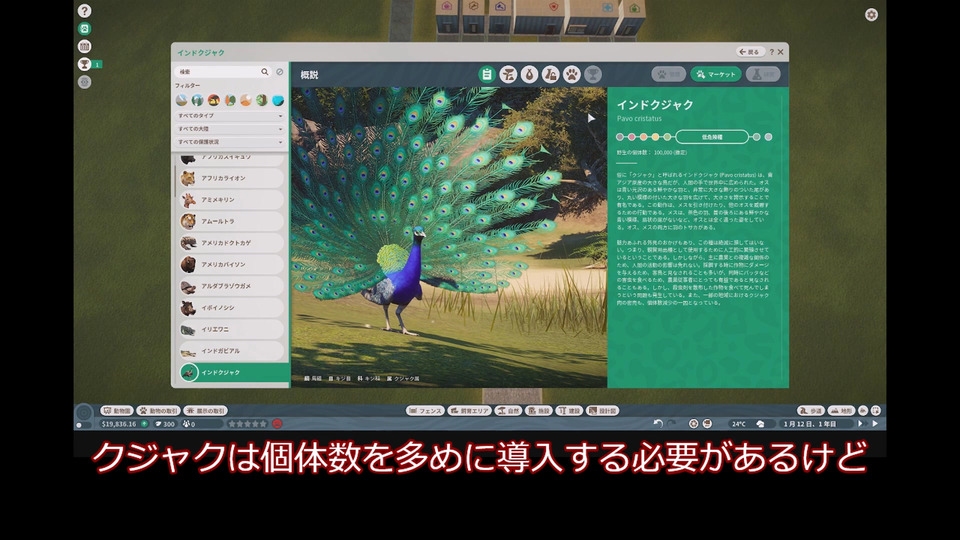Click the 低危険種 conservation status pill
The image size is (960, 540).
[x=712, y=137]
